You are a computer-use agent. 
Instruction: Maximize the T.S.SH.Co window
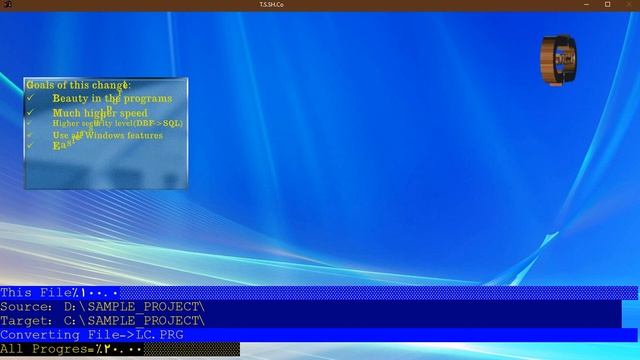(x=607, y=4)
